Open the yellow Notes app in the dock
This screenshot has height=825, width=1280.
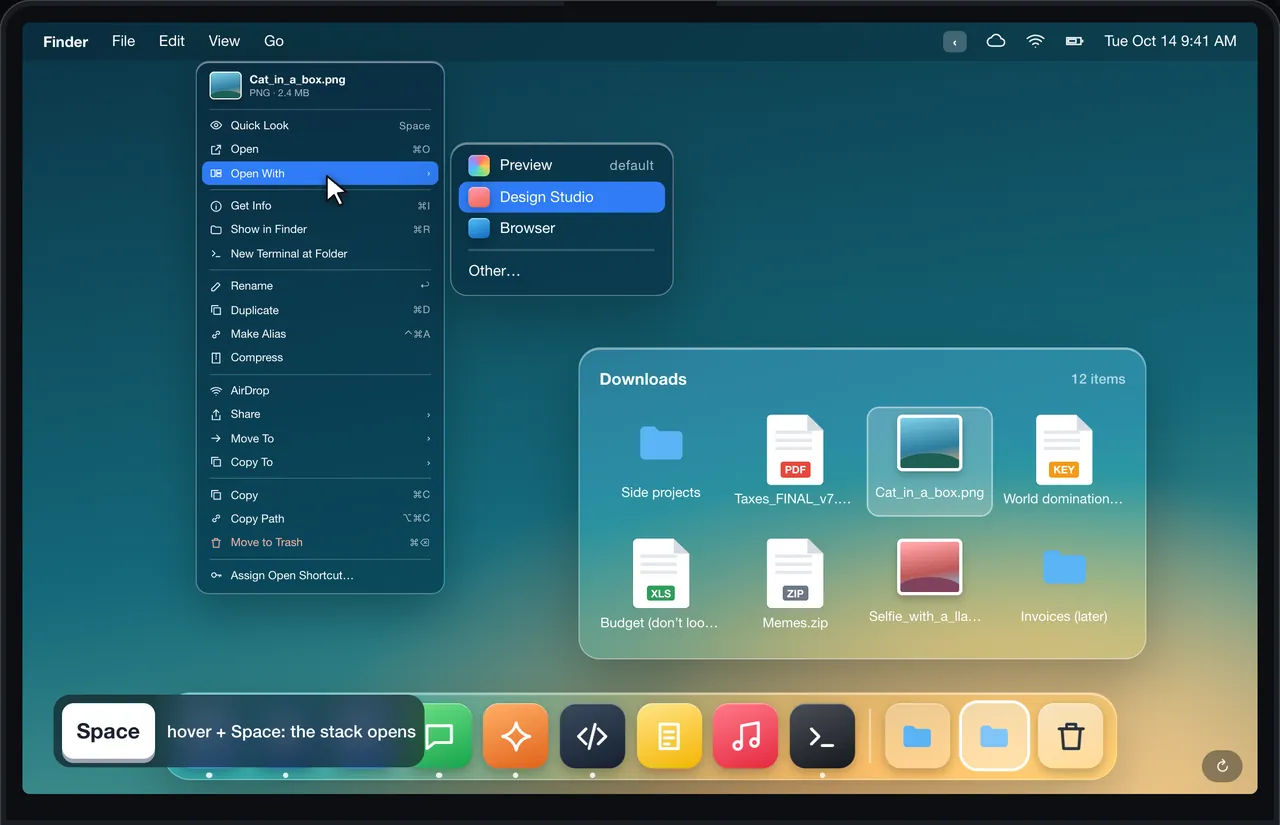pos(669,737)
